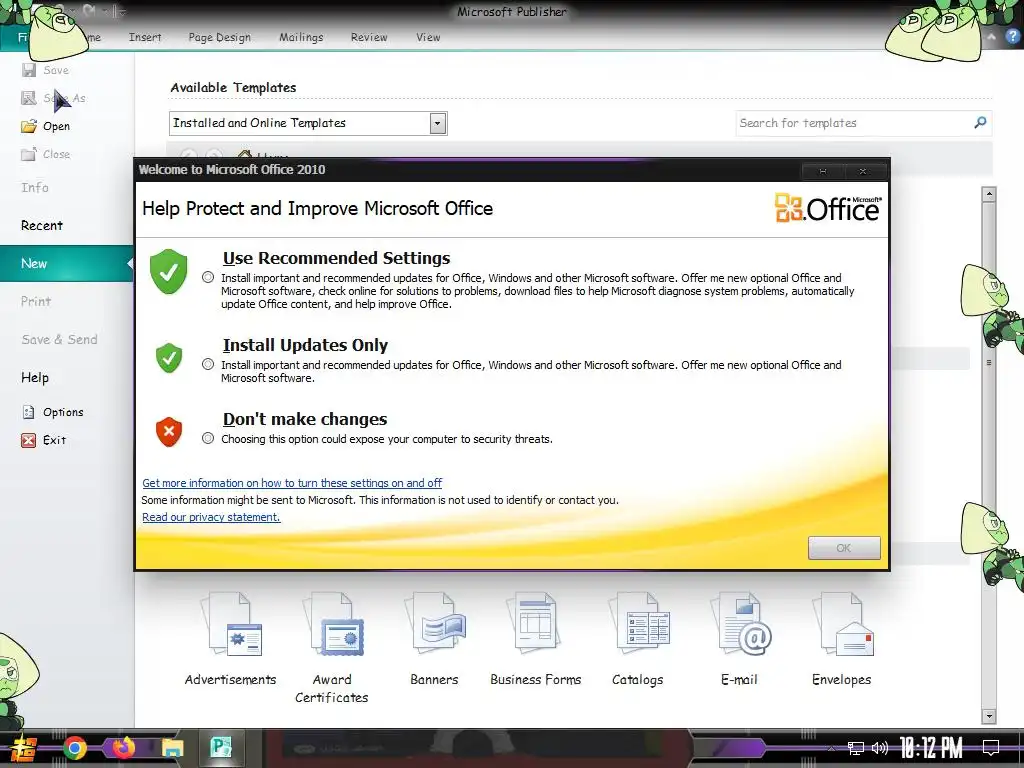This screenshot has width=1024, height=768.
Task: Click the blue help question mark icon
Action: 1012,37
